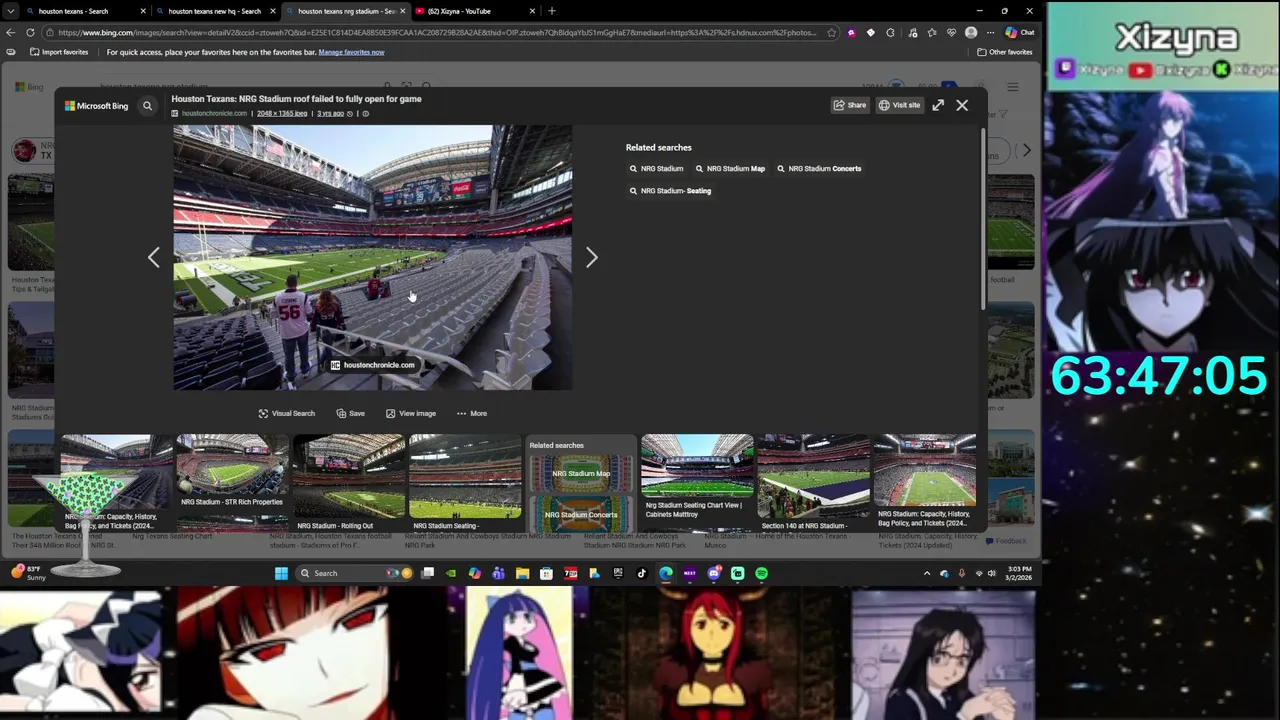Open clock showing 3:03 PM

(x=1019, y=573)
